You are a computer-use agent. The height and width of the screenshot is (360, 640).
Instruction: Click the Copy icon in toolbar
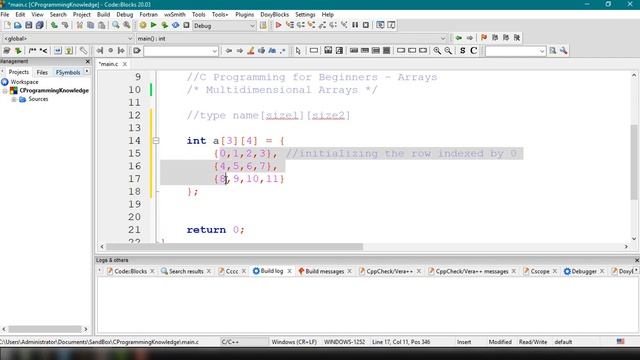[91, 25]
